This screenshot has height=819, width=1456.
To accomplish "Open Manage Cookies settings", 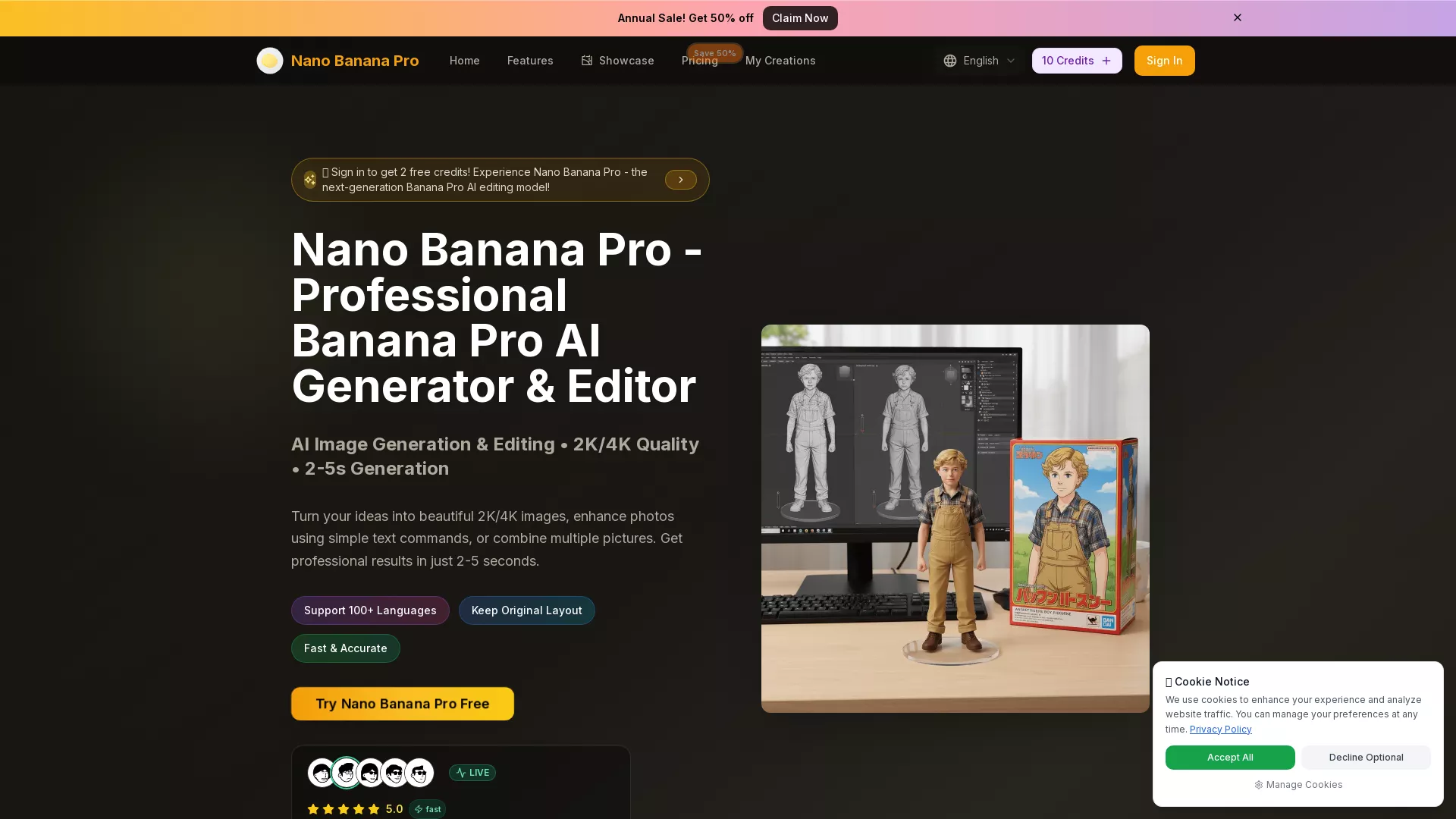I will pyautogui.click(x=1298, y=785).
